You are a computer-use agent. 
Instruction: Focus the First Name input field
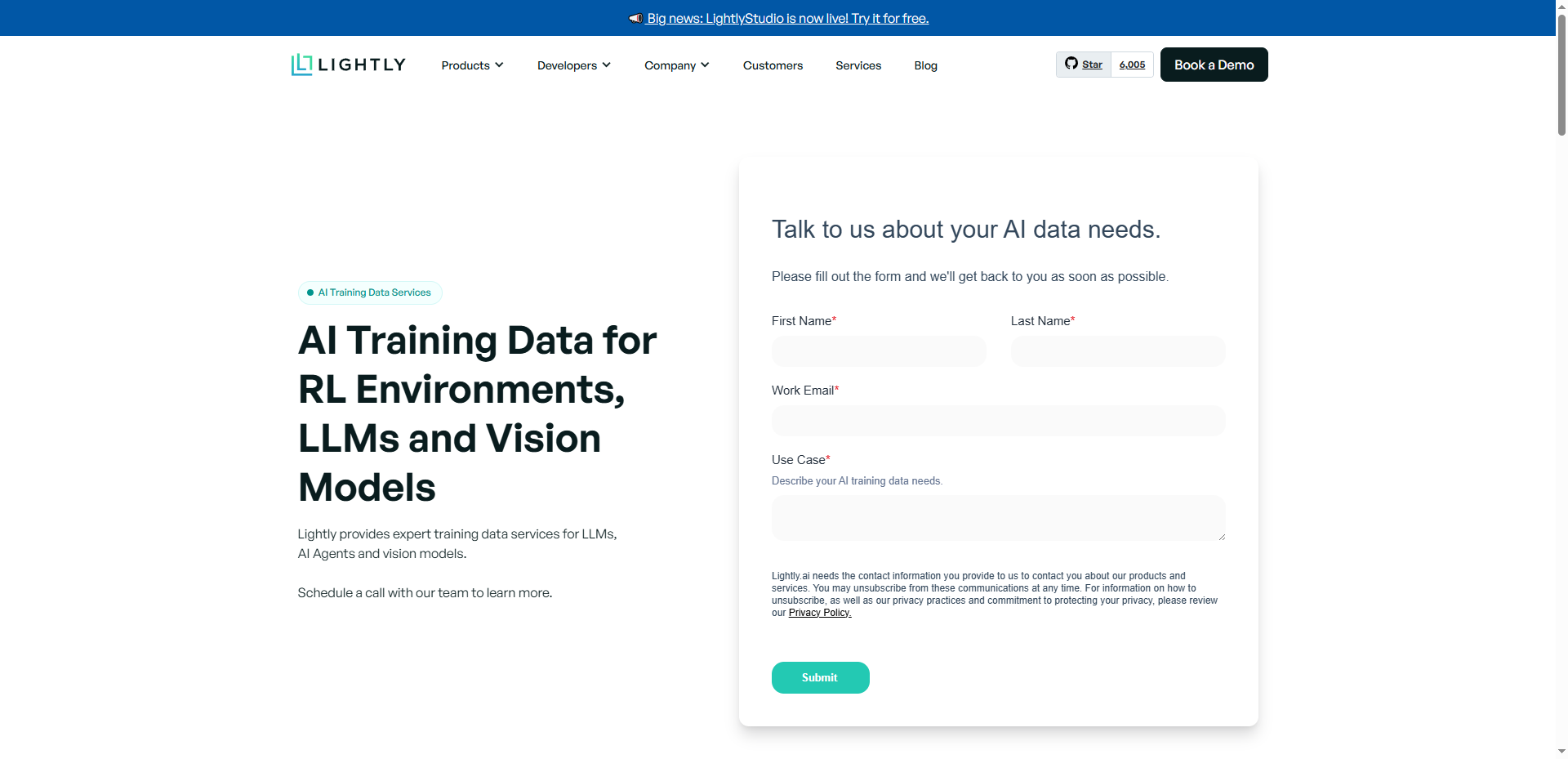(879, 351)
